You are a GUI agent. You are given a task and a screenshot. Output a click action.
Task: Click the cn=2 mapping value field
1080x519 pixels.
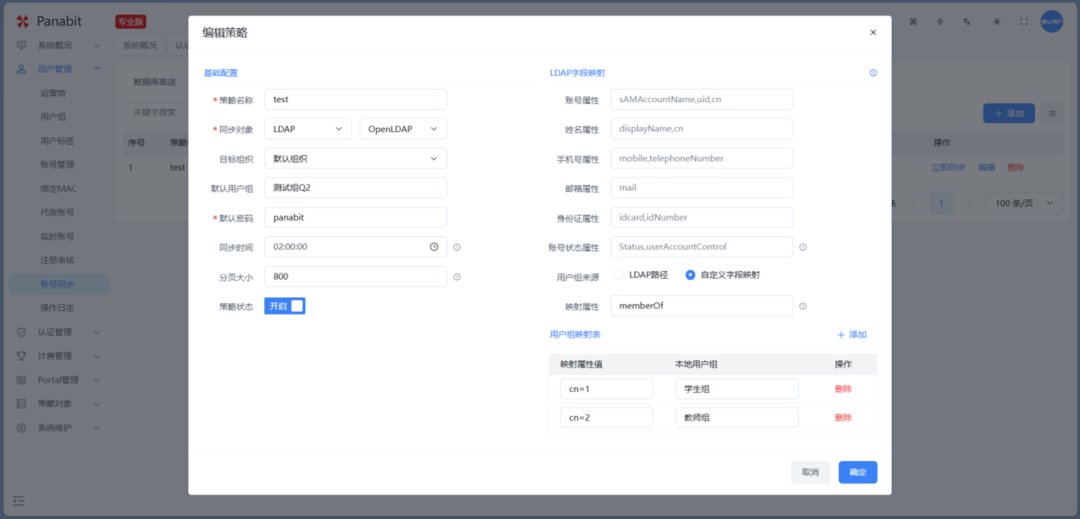(606, 417)
